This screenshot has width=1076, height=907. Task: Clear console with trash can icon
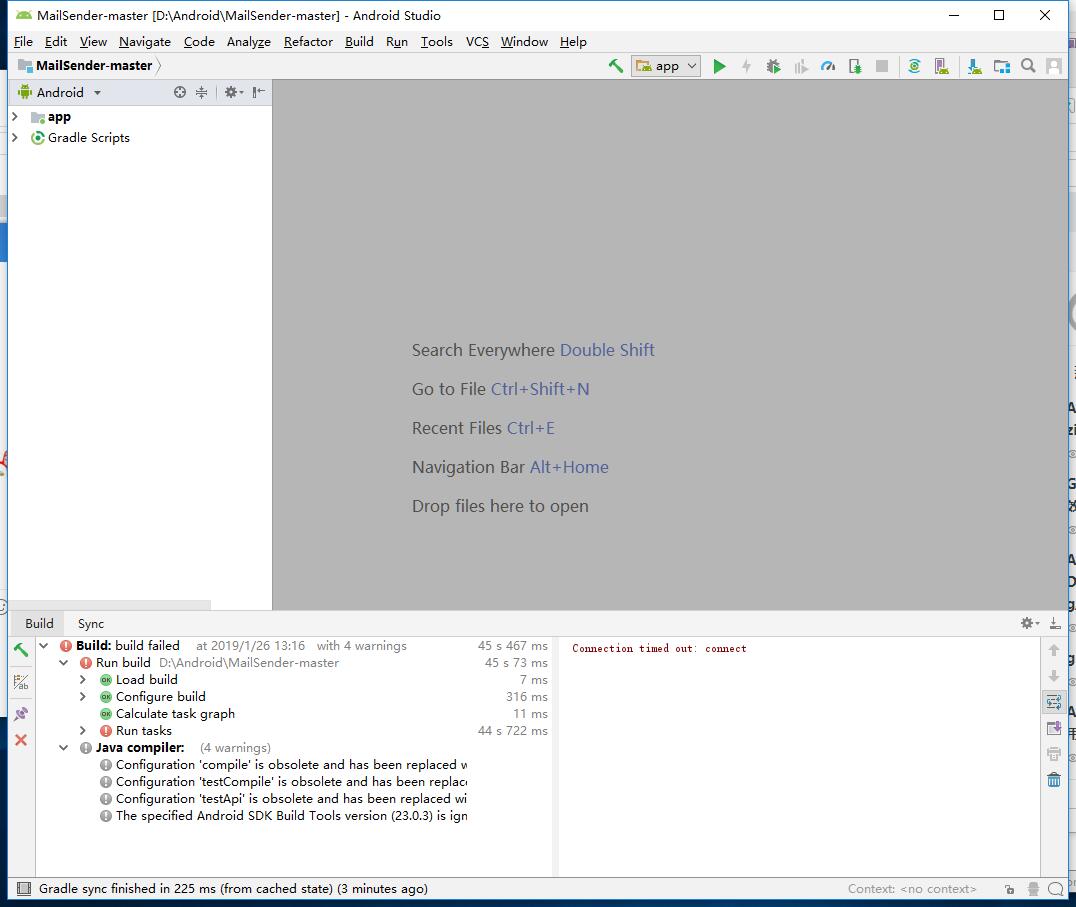(x=1054, y=779)
